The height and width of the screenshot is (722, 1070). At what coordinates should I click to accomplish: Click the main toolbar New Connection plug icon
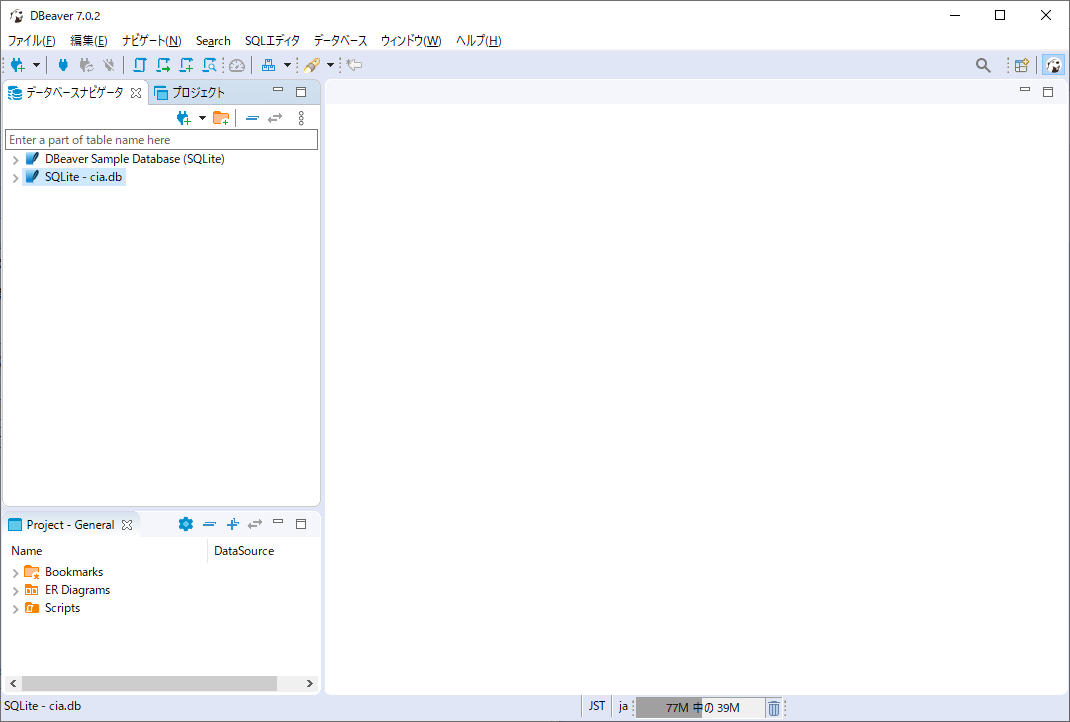pos(17,65)
